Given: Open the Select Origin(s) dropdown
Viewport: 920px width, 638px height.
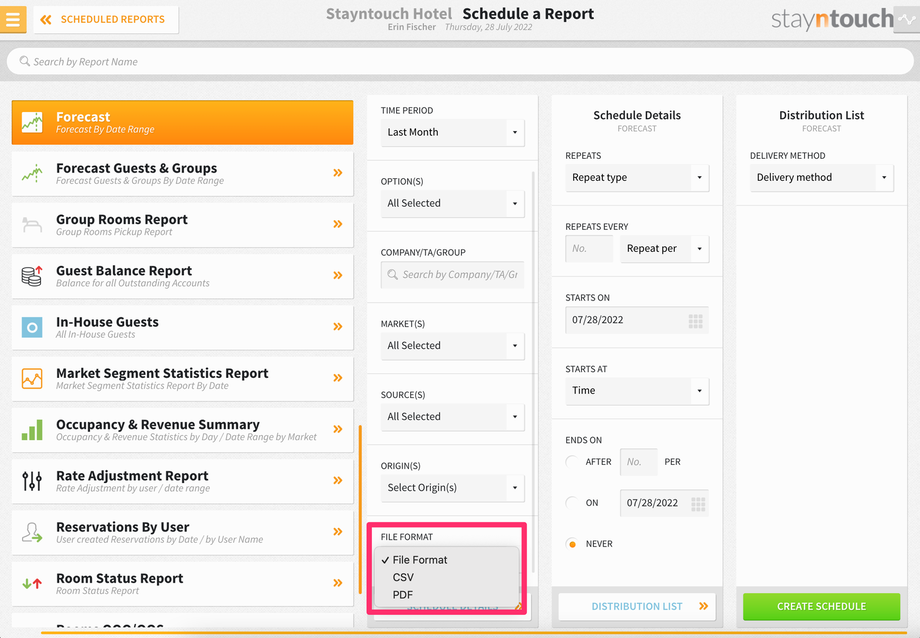Looking at the screenshot, I should click(452, 488).
